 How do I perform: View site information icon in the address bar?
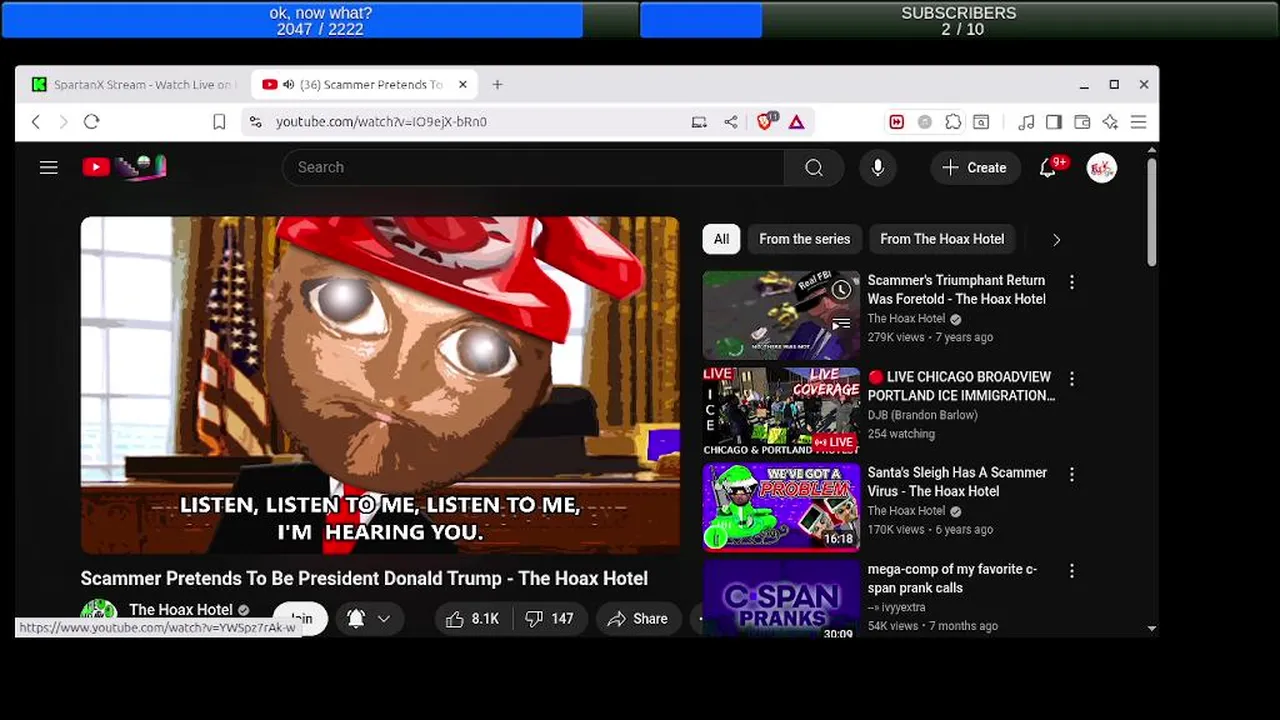click(x=255, y=121)
